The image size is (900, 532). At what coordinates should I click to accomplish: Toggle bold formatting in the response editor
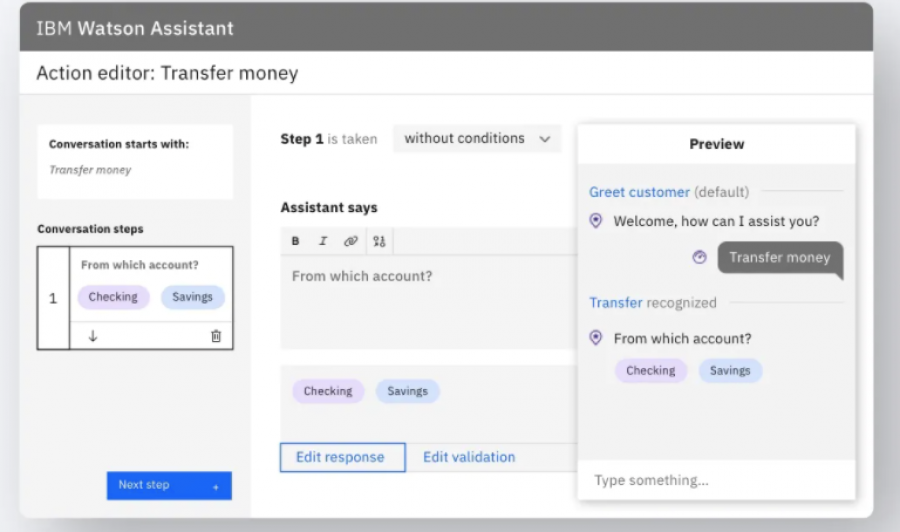[x=296, y=241]
